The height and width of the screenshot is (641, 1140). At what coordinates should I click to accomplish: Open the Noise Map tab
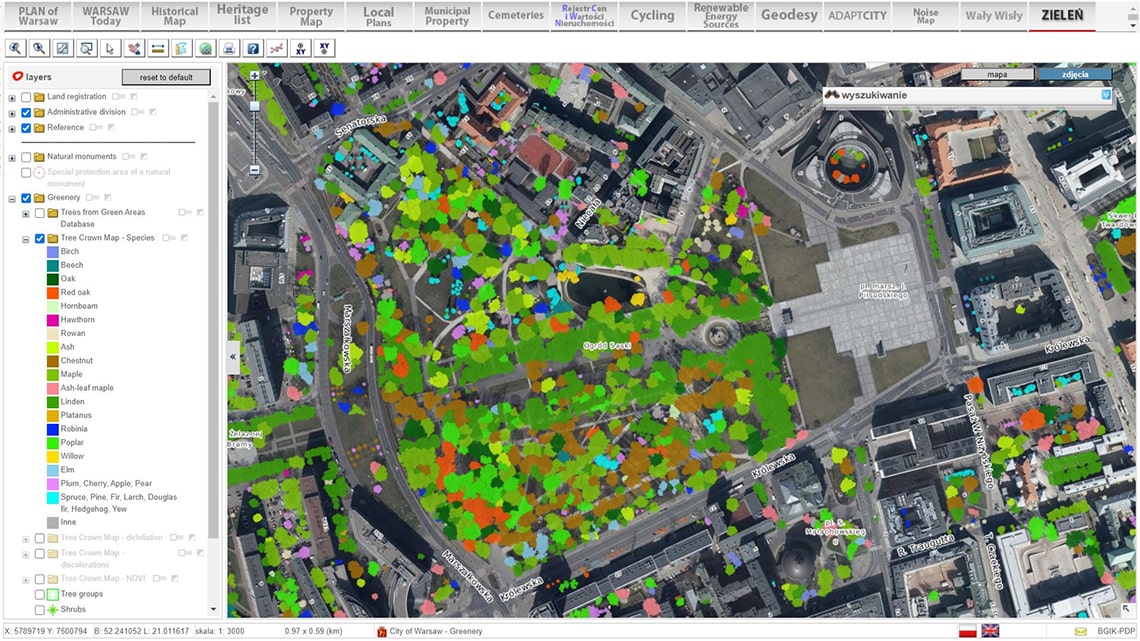926,16
